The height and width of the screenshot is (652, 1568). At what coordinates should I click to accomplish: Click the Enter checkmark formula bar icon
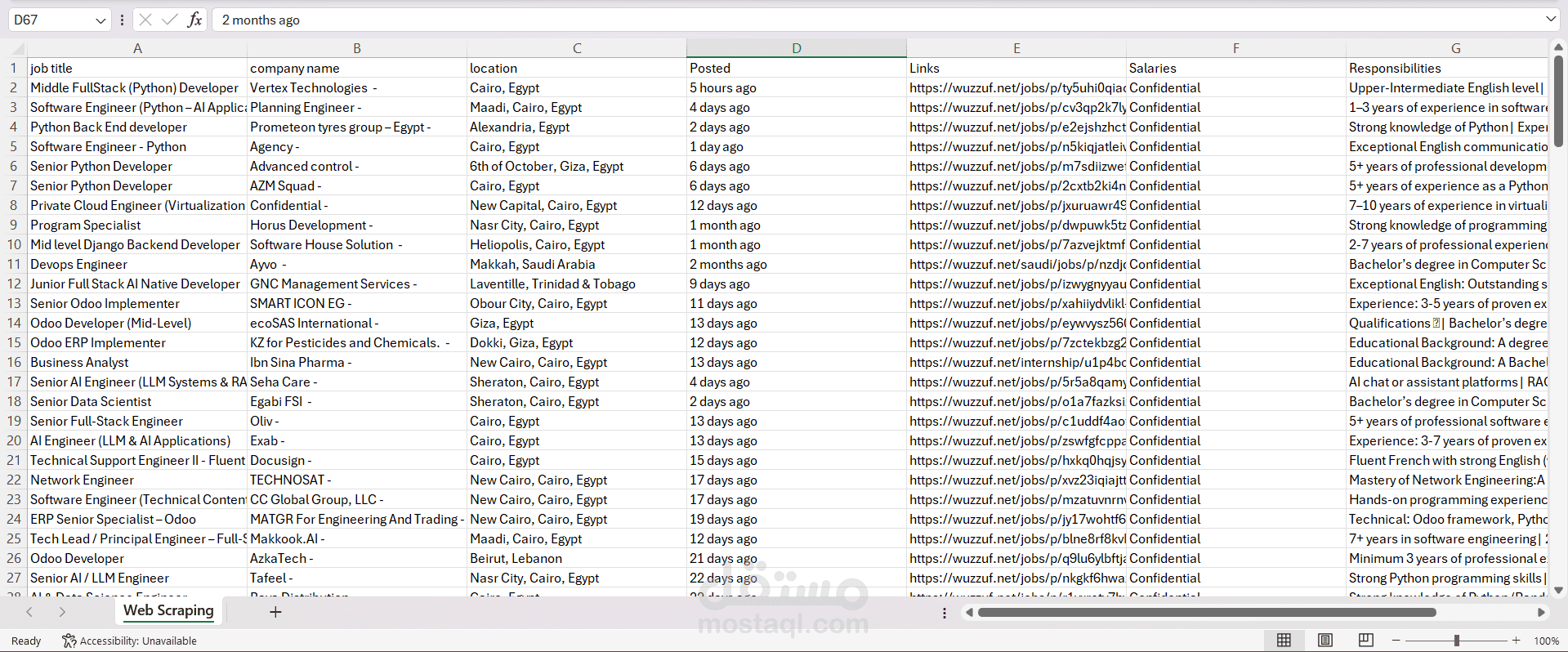(x=170, y=20)
